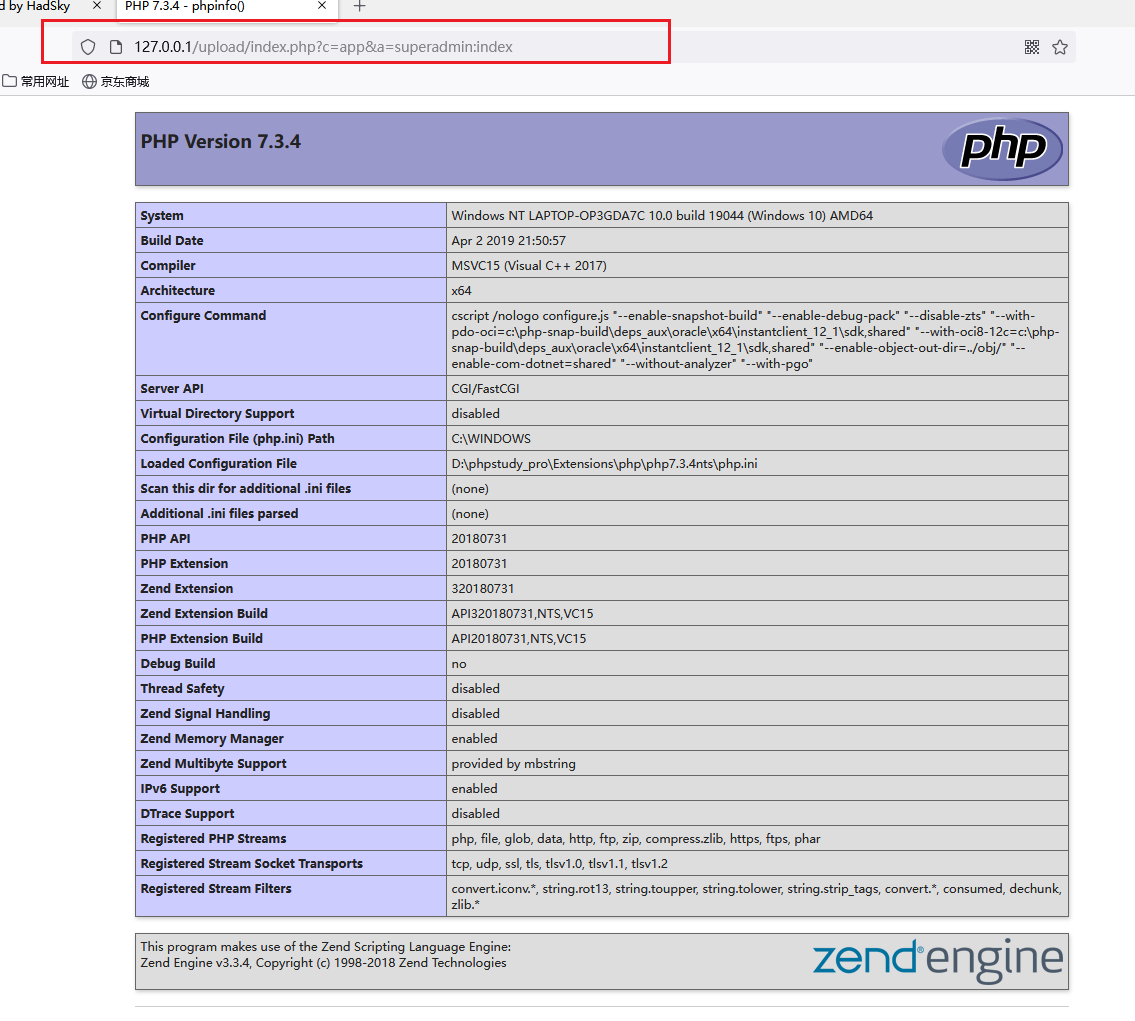
Task: Click Registered PHP Streams label
Action: (x=214, y=838)
